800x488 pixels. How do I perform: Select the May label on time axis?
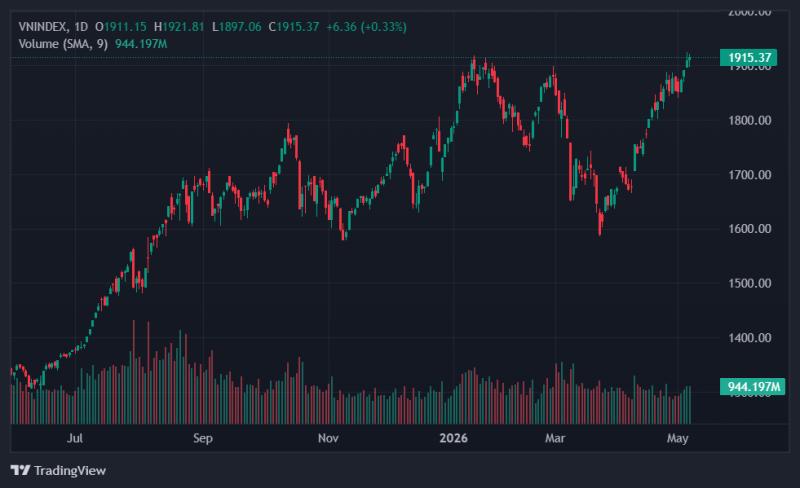678,438
